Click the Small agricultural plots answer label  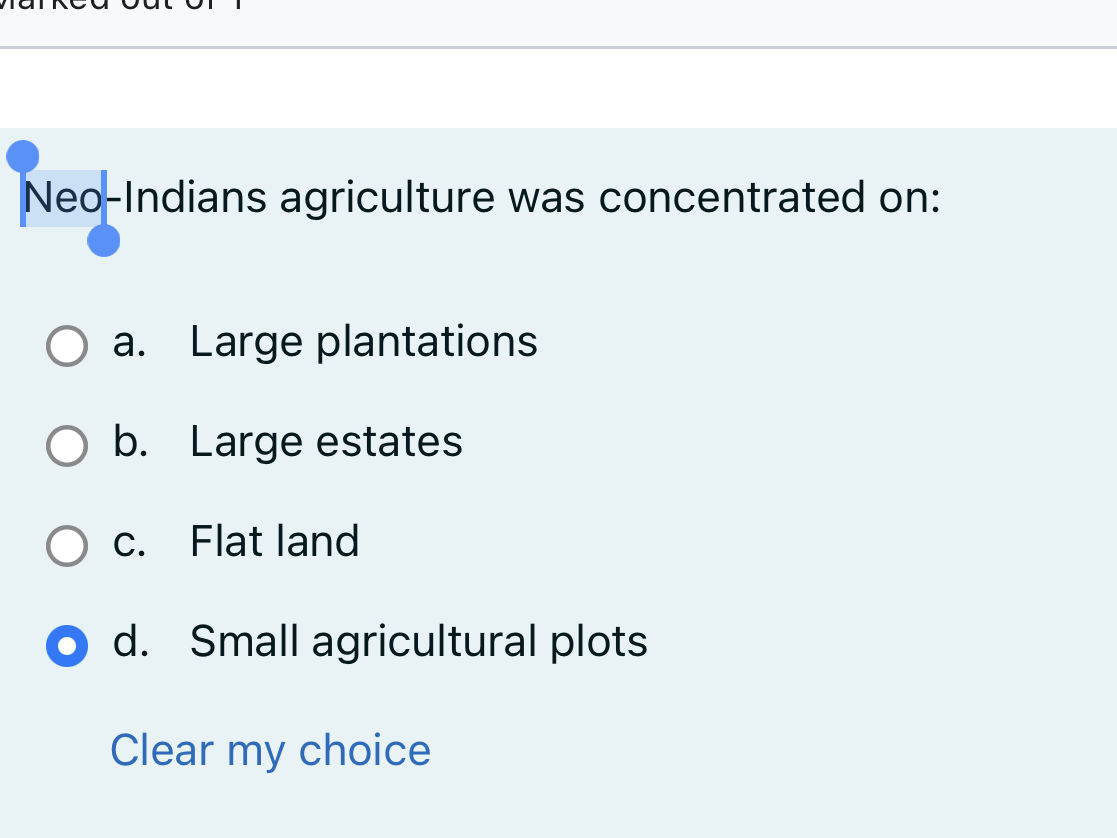[418, 642]
